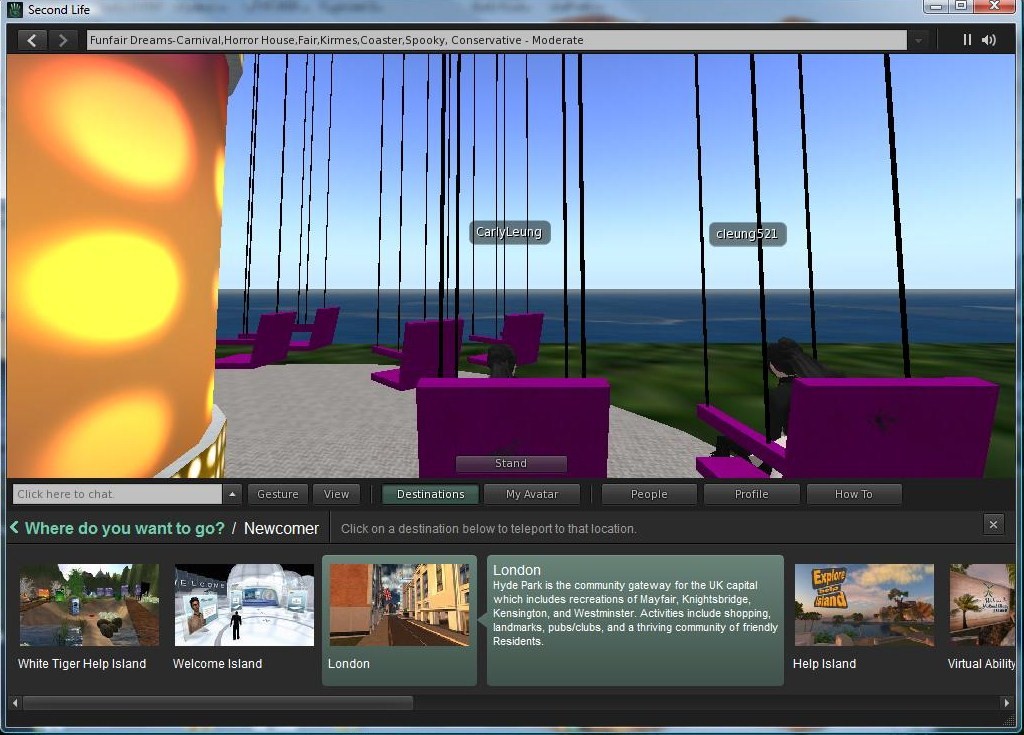Click the London description text box
The image size is (1024, 735).
(x=635, y=620)
